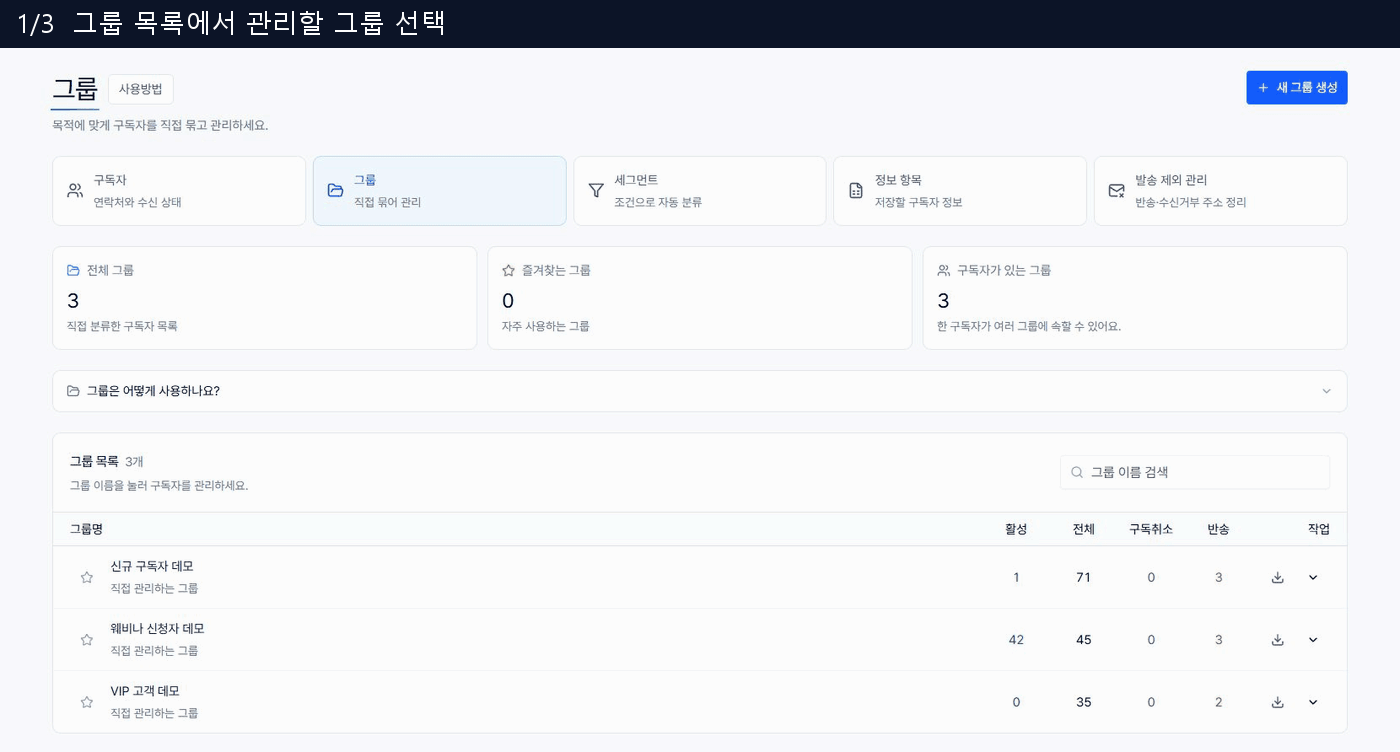Click the folder icon on 그룹 tab
Screen dimensions: 1400x752
click(336, 191)
